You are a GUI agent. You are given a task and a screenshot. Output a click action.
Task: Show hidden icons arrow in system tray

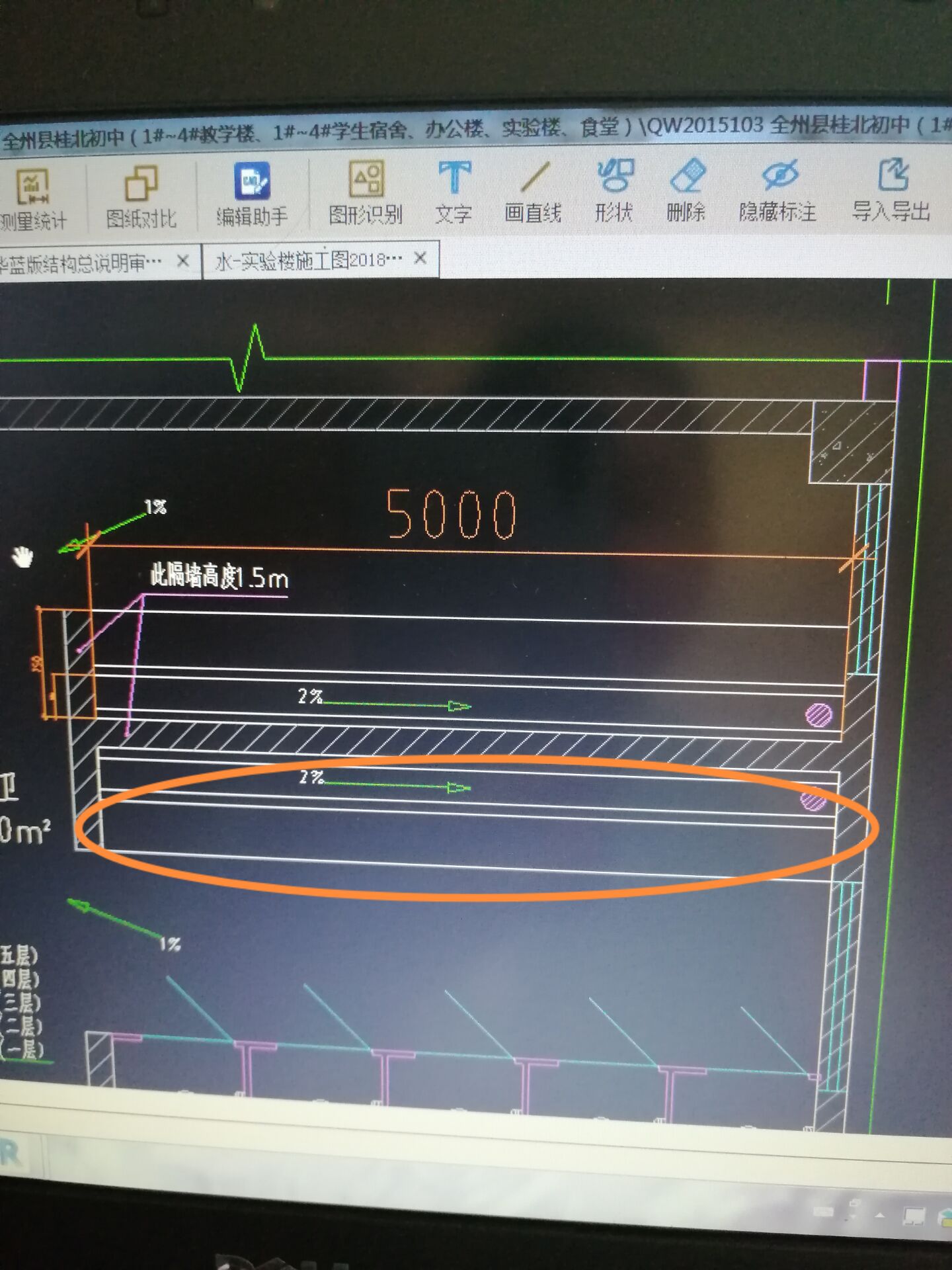tap(880, 1214)
